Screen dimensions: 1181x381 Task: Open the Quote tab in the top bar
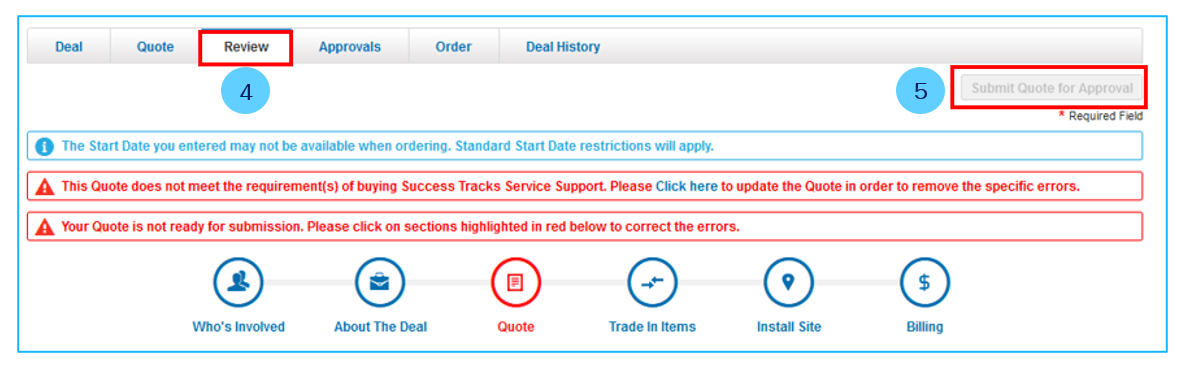tap(155, 47)
